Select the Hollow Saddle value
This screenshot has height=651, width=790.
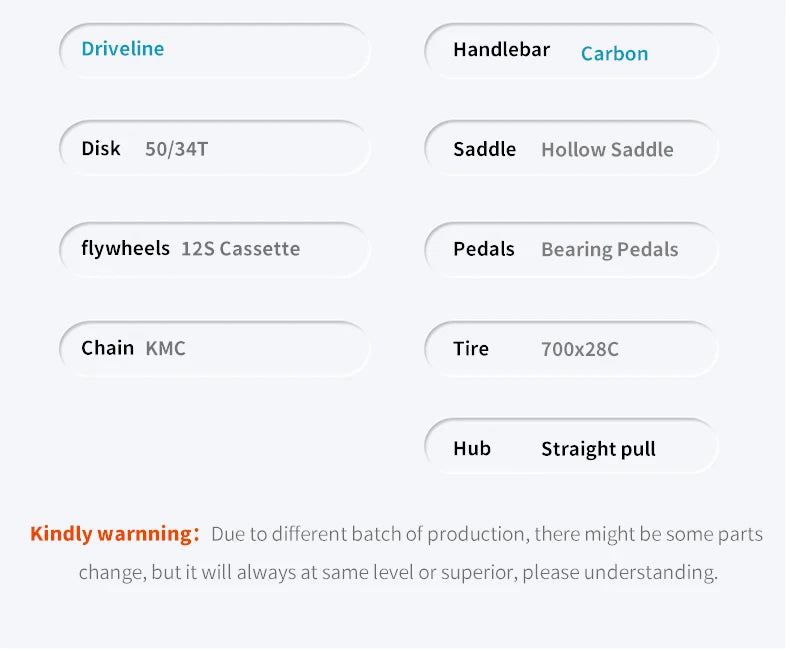pos(607,150)
